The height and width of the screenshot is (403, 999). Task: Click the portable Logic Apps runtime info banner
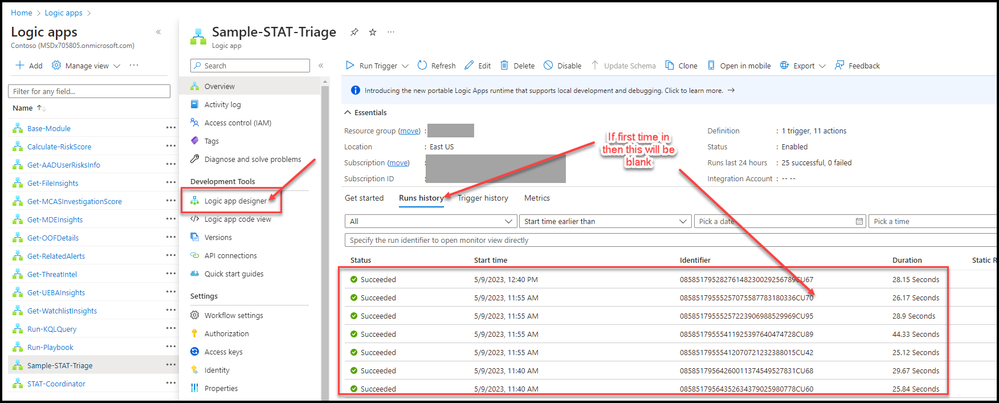(x=671, y=90)
